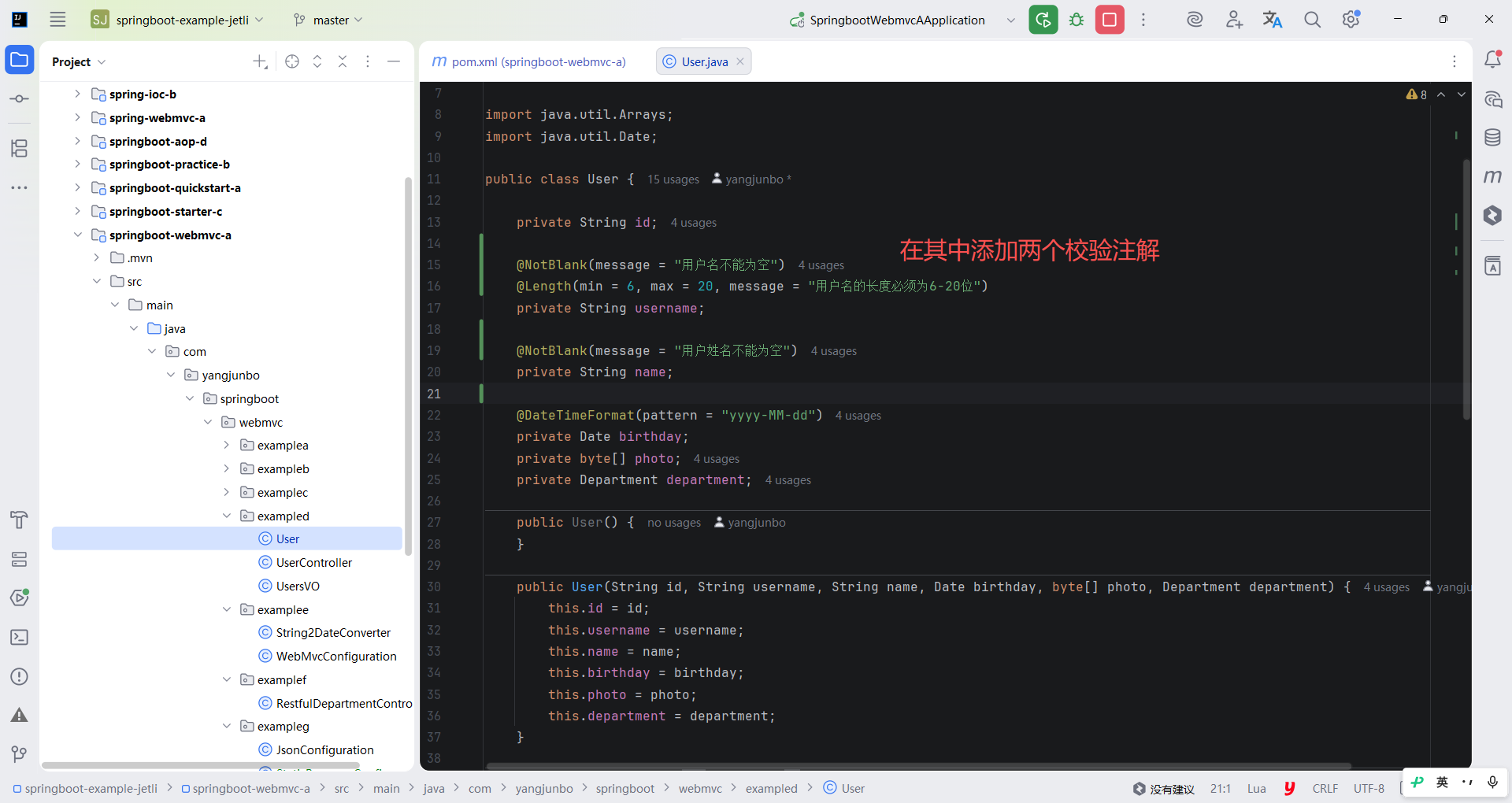Close the User.java tab
This screenshot has width=1512, height=803.
pyautogui.click(x=740, y=61)
